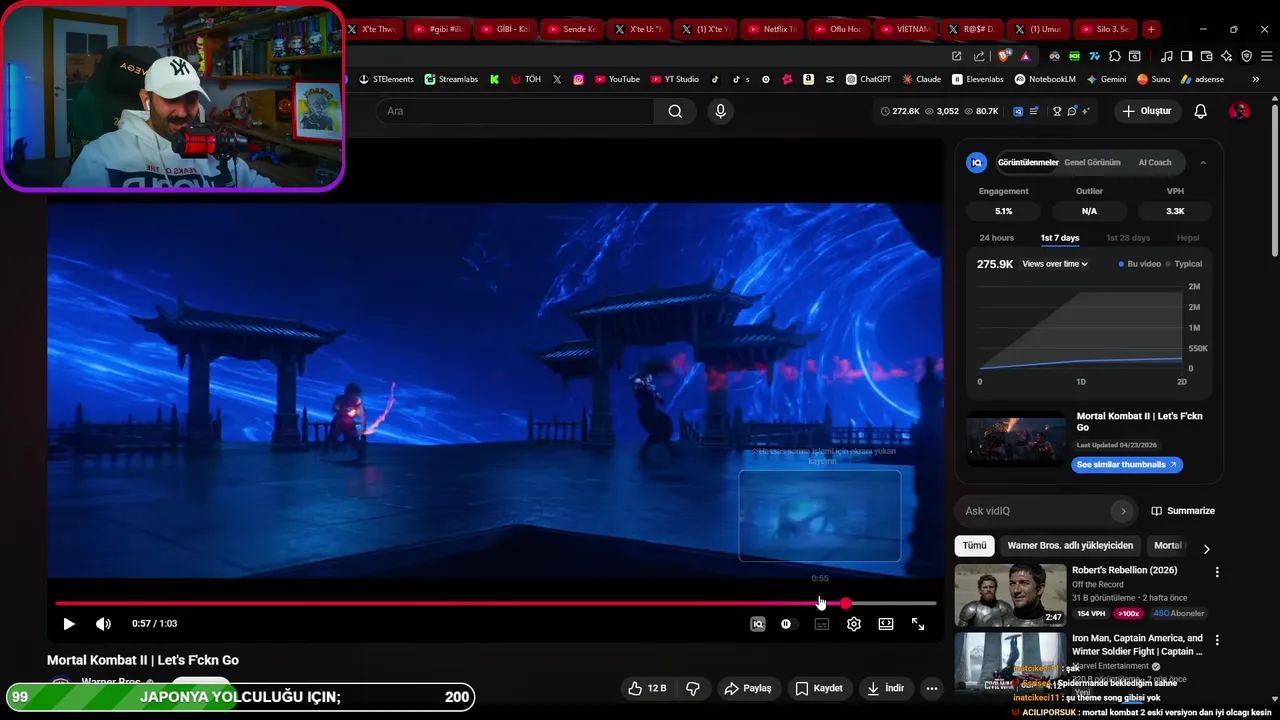Open the Suno bookmark
1280x720 pixels.
click(1154, 79)
